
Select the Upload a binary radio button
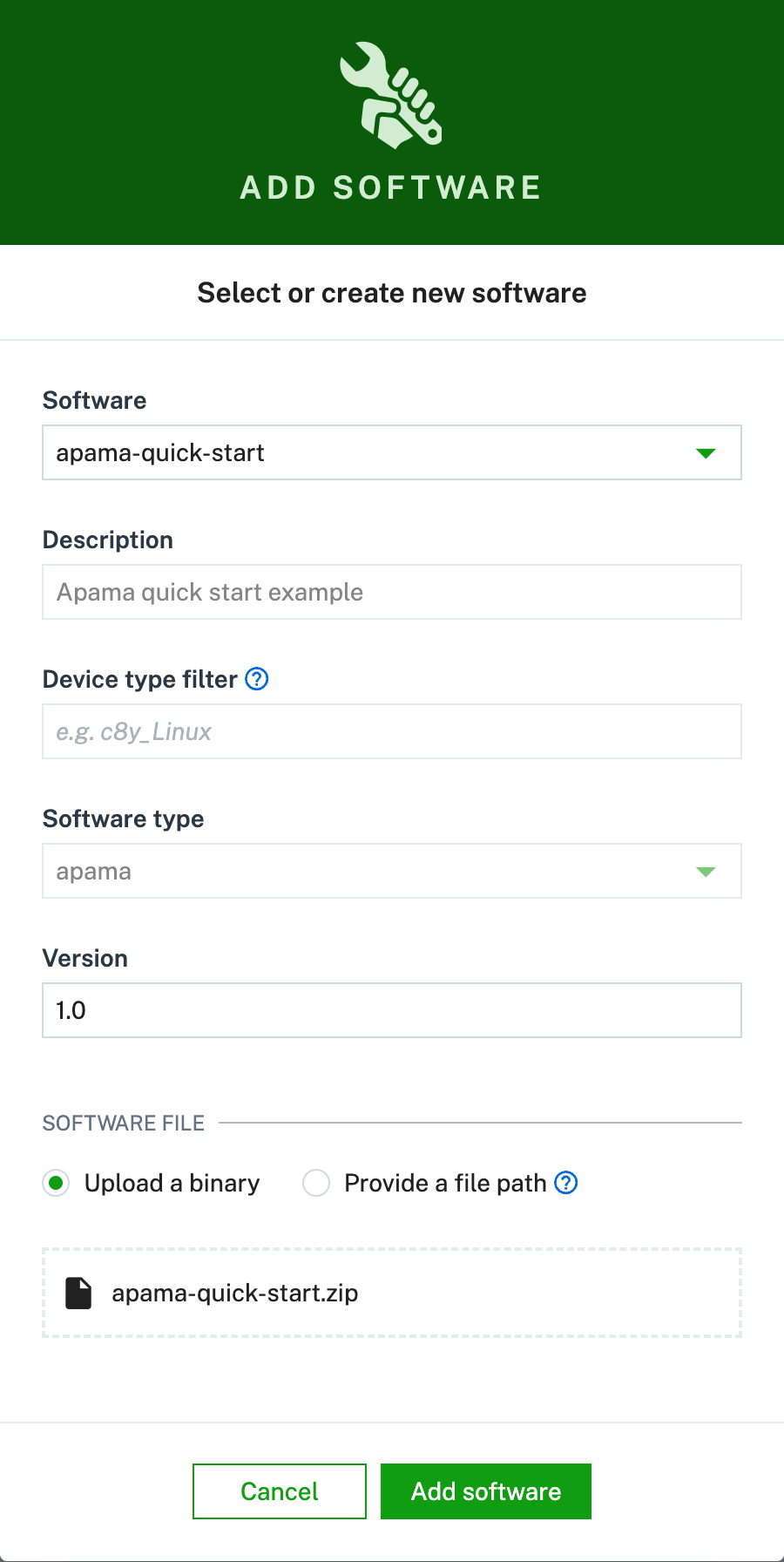click(56, 1183)
